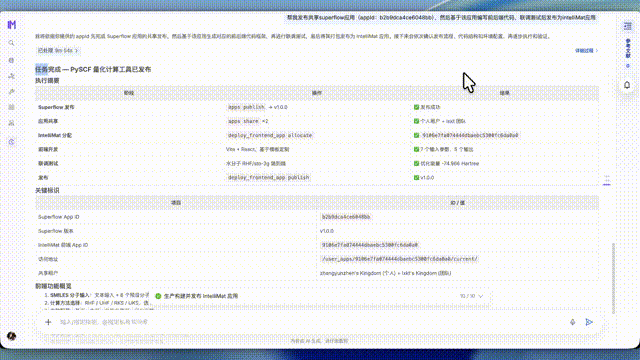Click the user request message bubble at top

pos(441,18)
